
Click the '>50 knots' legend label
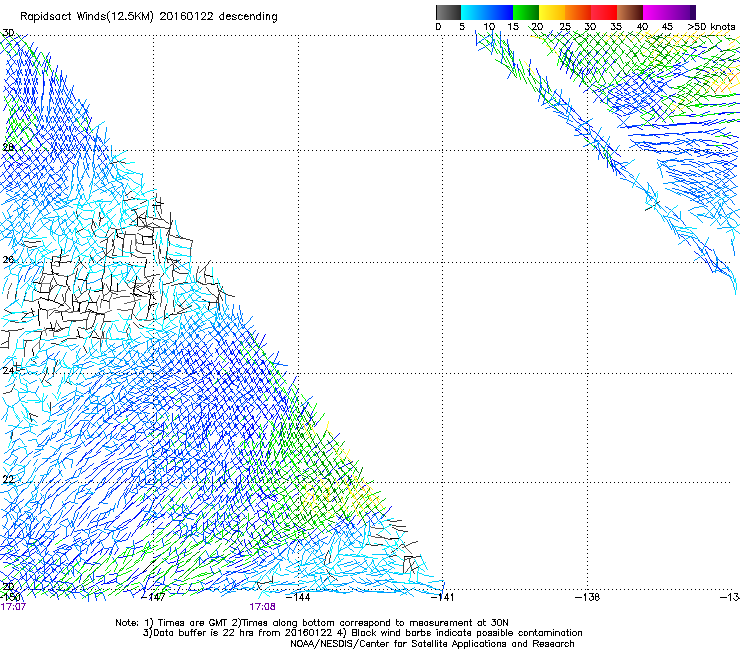coord(711,27)
